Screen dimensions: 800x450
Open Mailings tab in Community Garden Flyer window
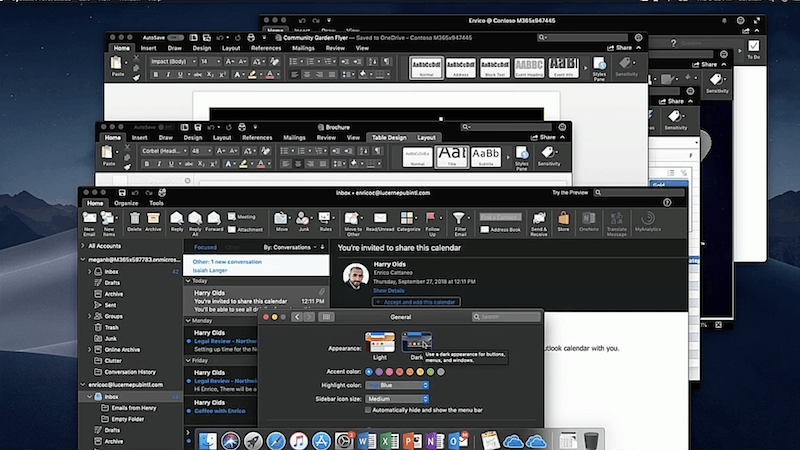[x=303, y=48]
